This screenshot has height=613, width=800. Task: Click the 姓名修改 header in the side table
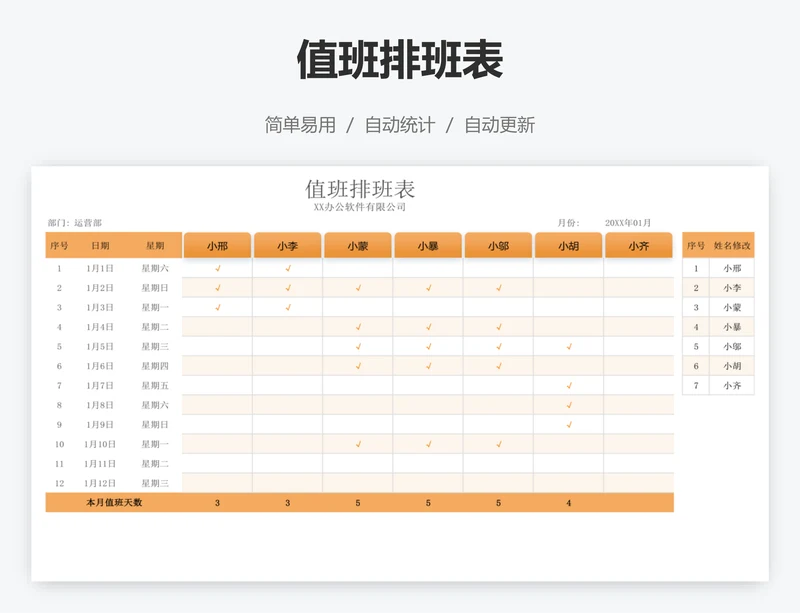click(732, 246)
